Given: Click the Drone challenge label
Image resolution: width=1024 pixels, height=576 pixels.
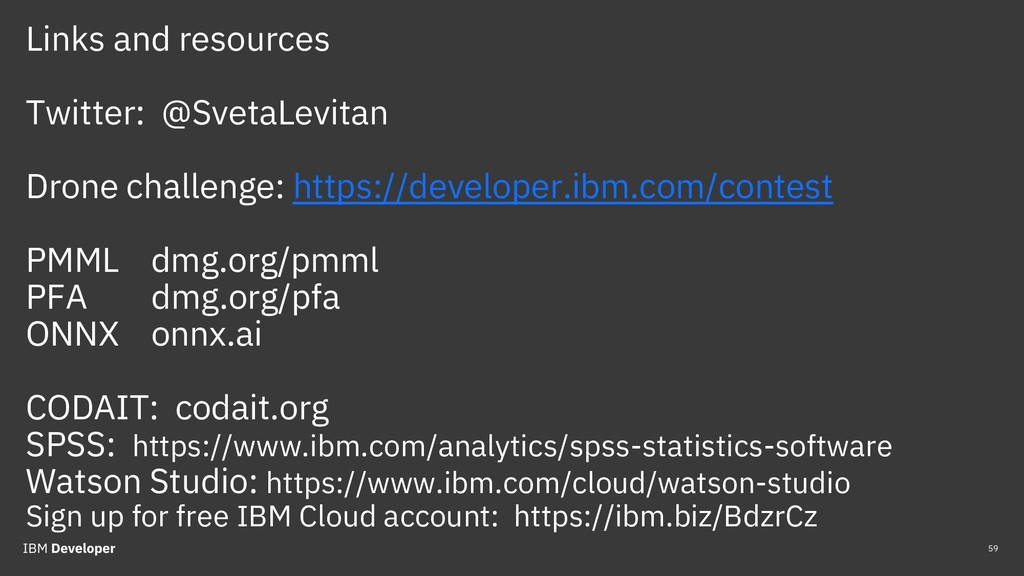Looking at the screenshot, I should pyautogui.click(x=155, y=187).
